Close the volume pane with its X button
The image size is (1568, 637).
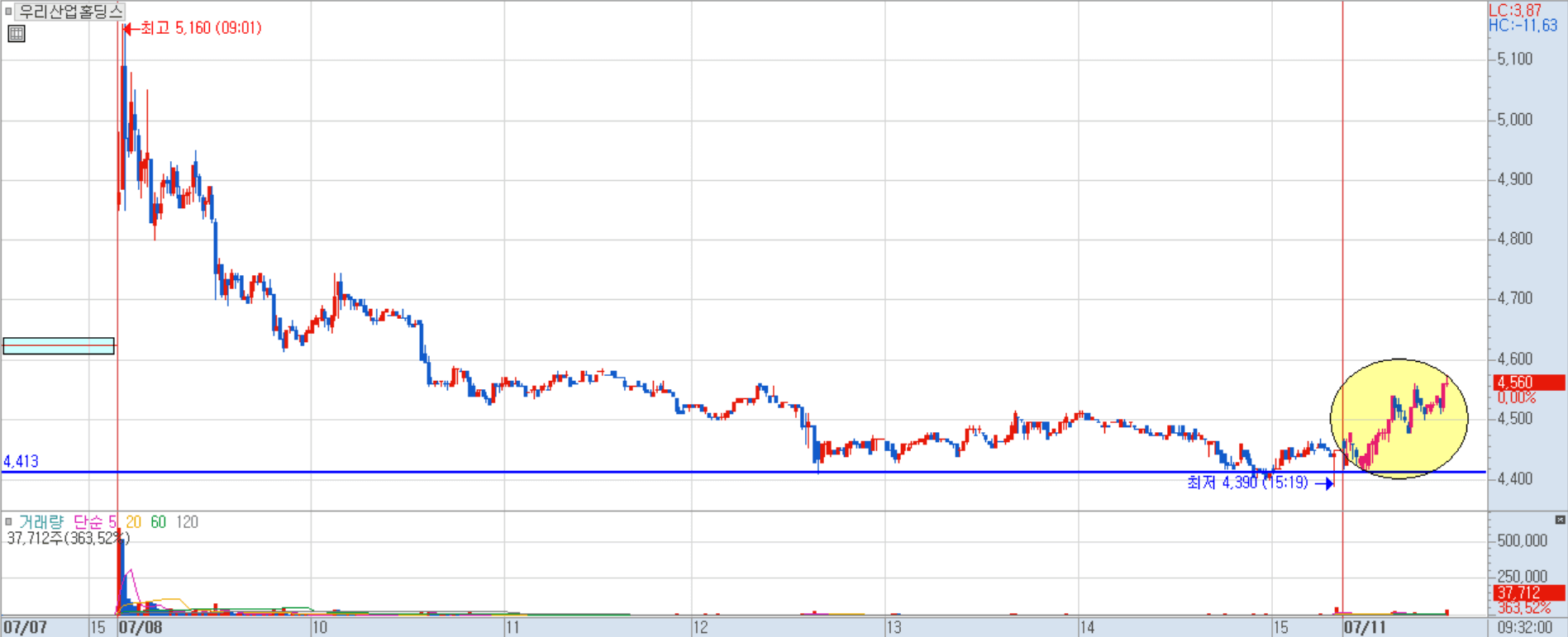click(1560, 520)
